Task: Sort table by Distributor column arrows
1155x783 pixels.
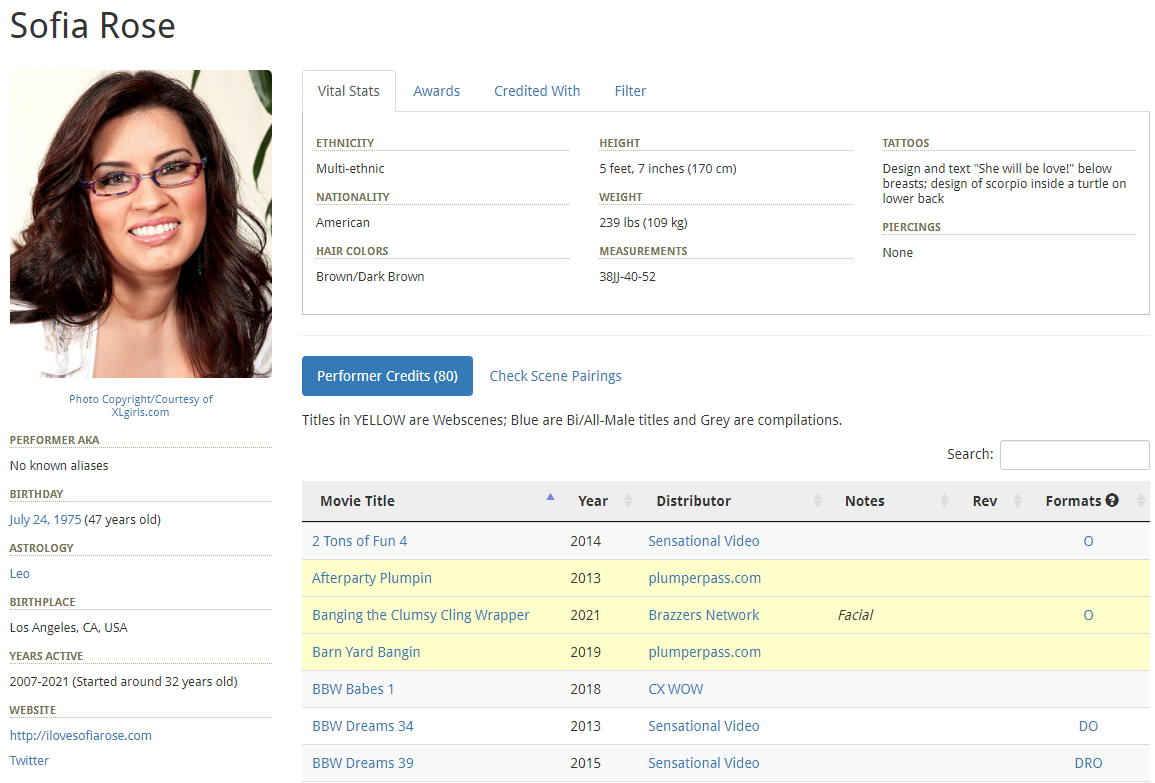Action: [817, 501]
